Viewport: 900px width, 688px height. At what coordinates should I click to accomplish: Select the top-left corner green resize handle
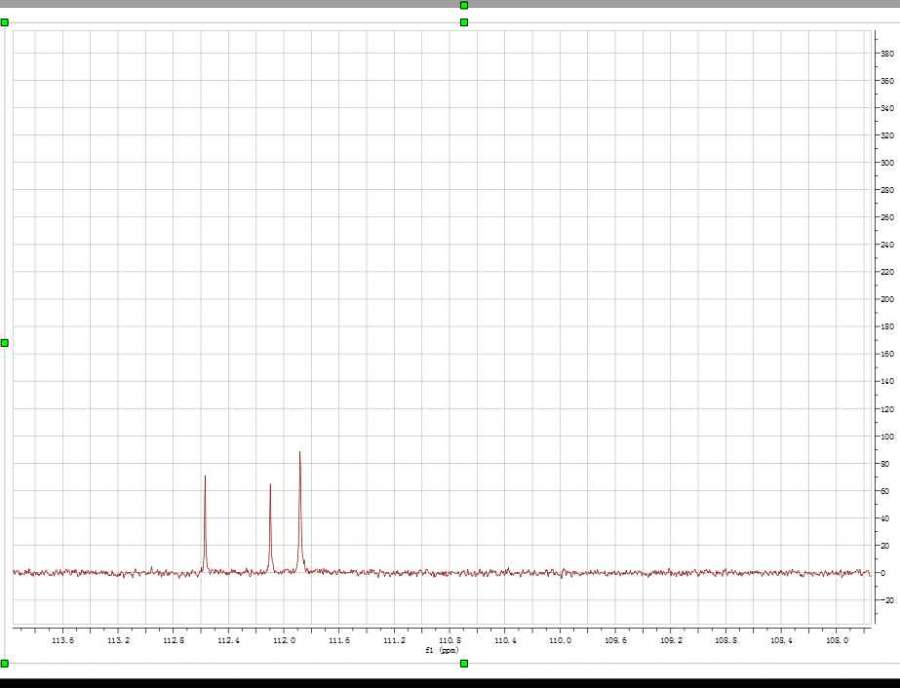click(x=5, y=22)
